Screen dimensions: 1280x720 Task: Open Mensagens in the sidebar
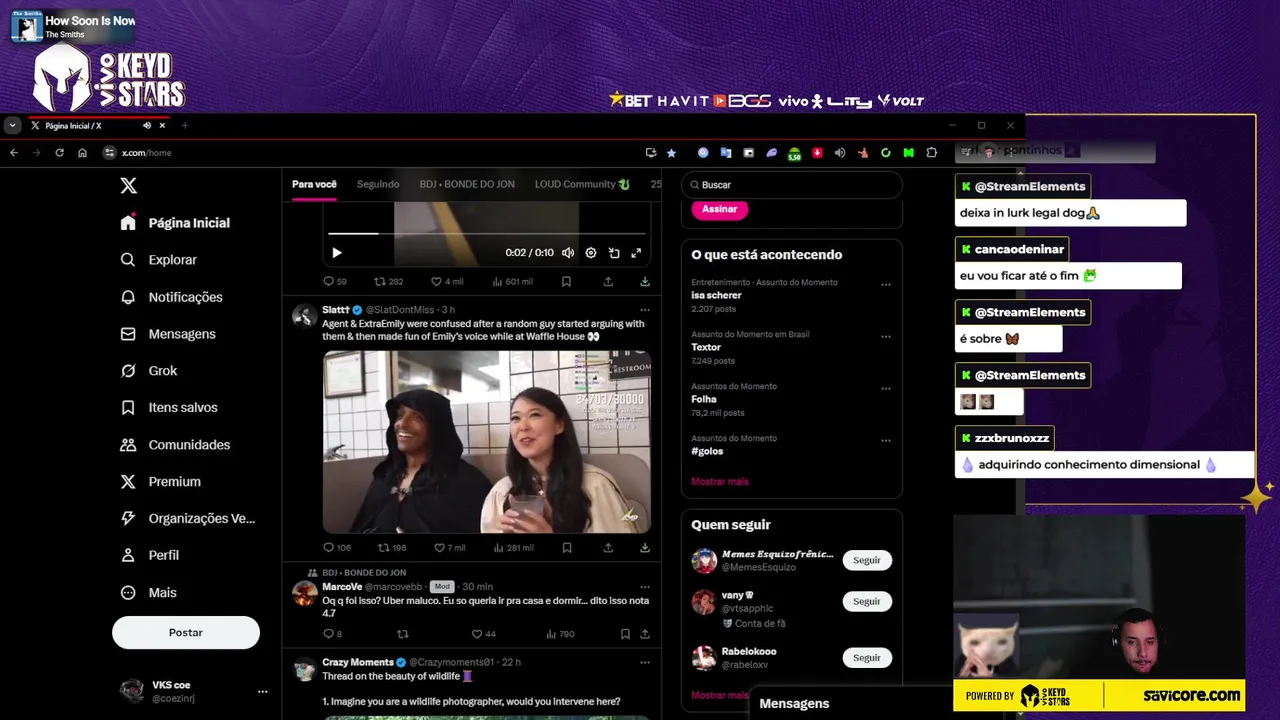point(168,334)
